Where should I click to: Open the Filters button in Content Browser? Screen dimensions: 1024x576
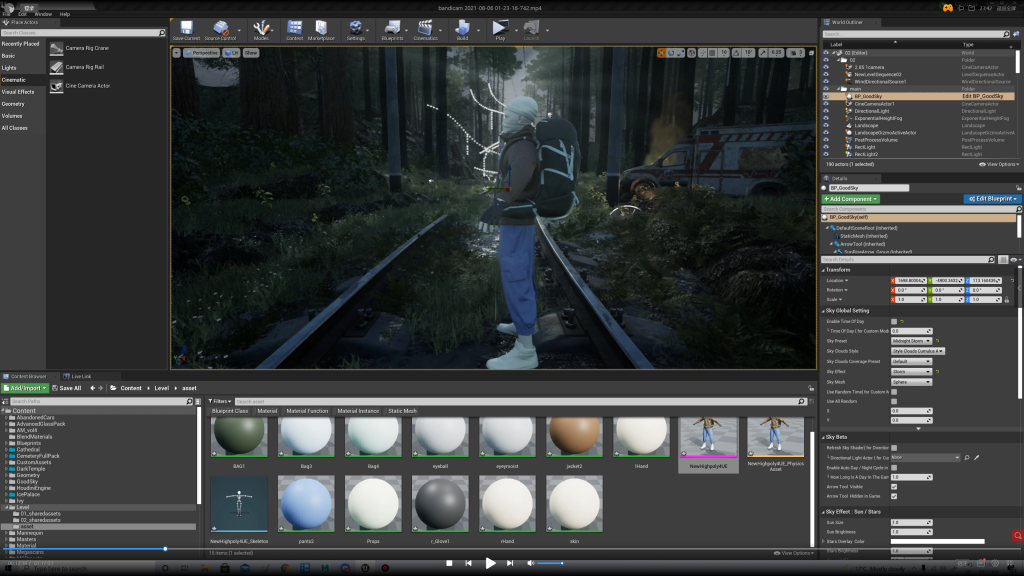point(219,402)
